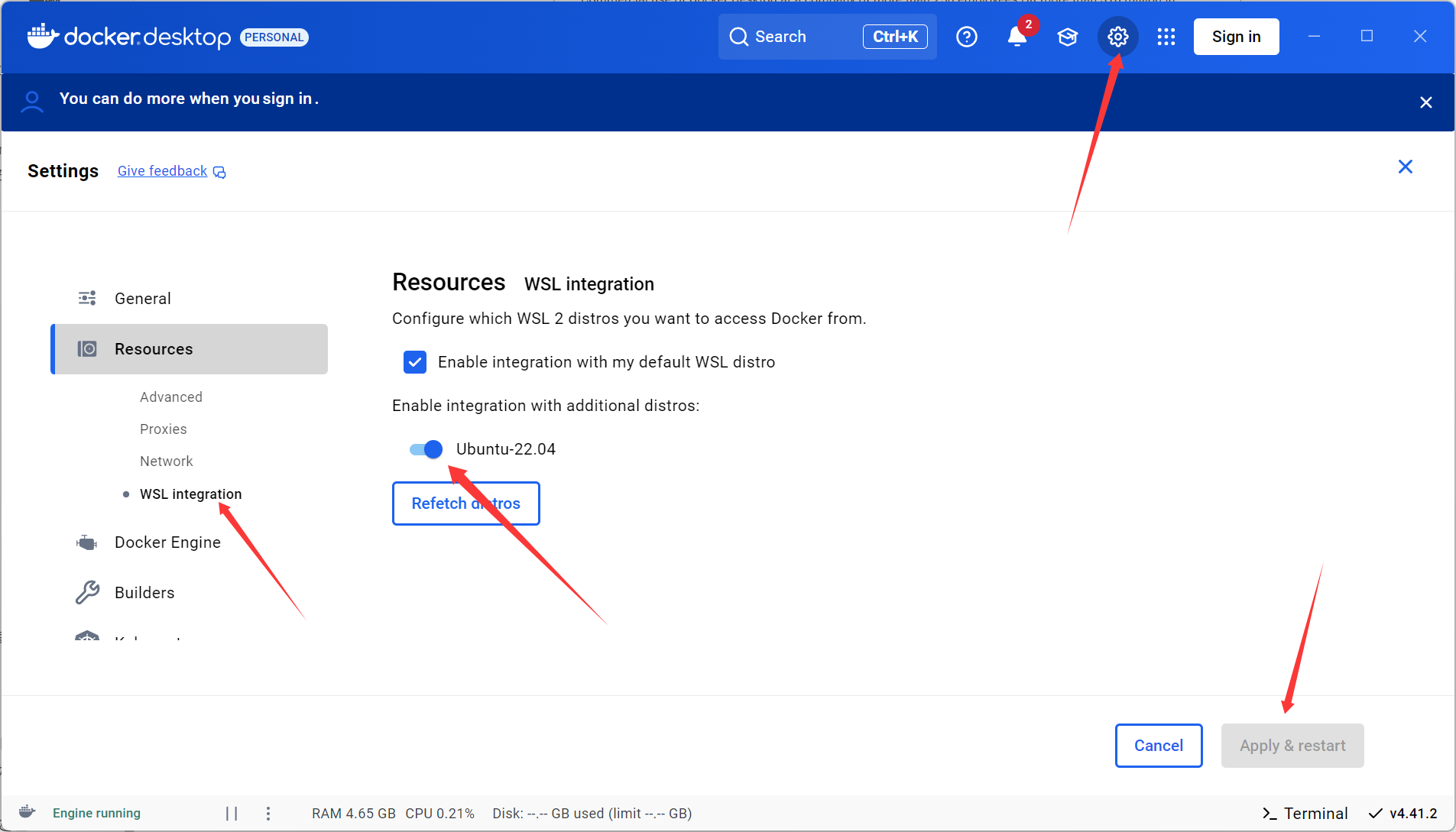Click the update checkmark icon

tap(1375, 814)
